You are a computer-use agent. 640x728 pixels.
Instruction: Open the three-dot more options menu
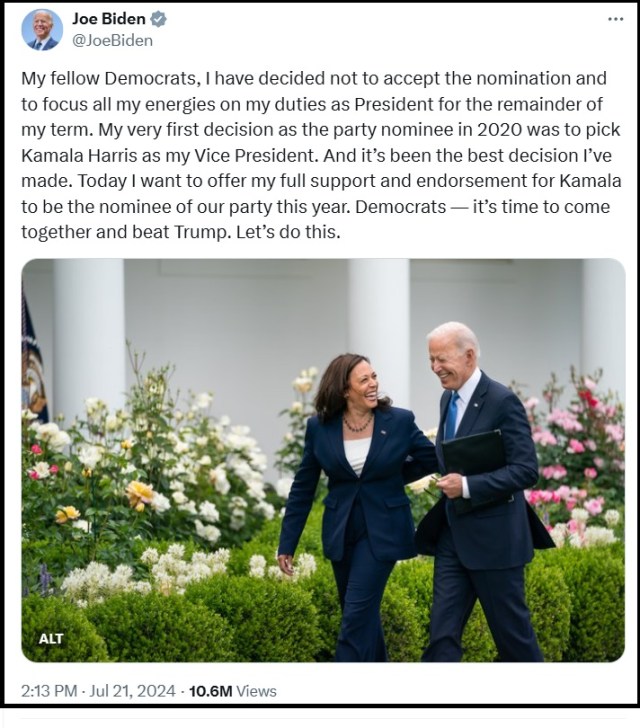(x=615, y=20)
